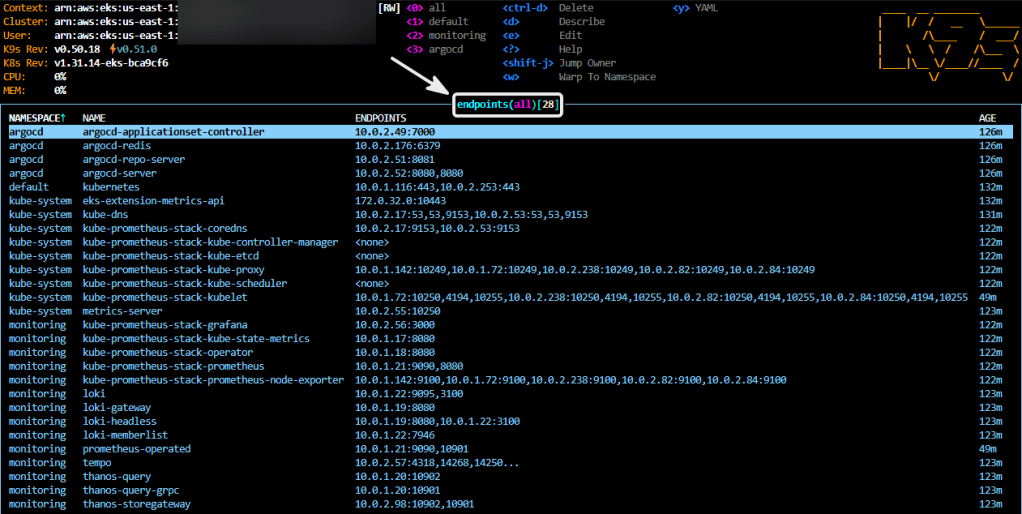Click kube-prometheus-stack-kubelet name
The image size is (1022, 514).
pyautogui.click(x=165, y=297)
